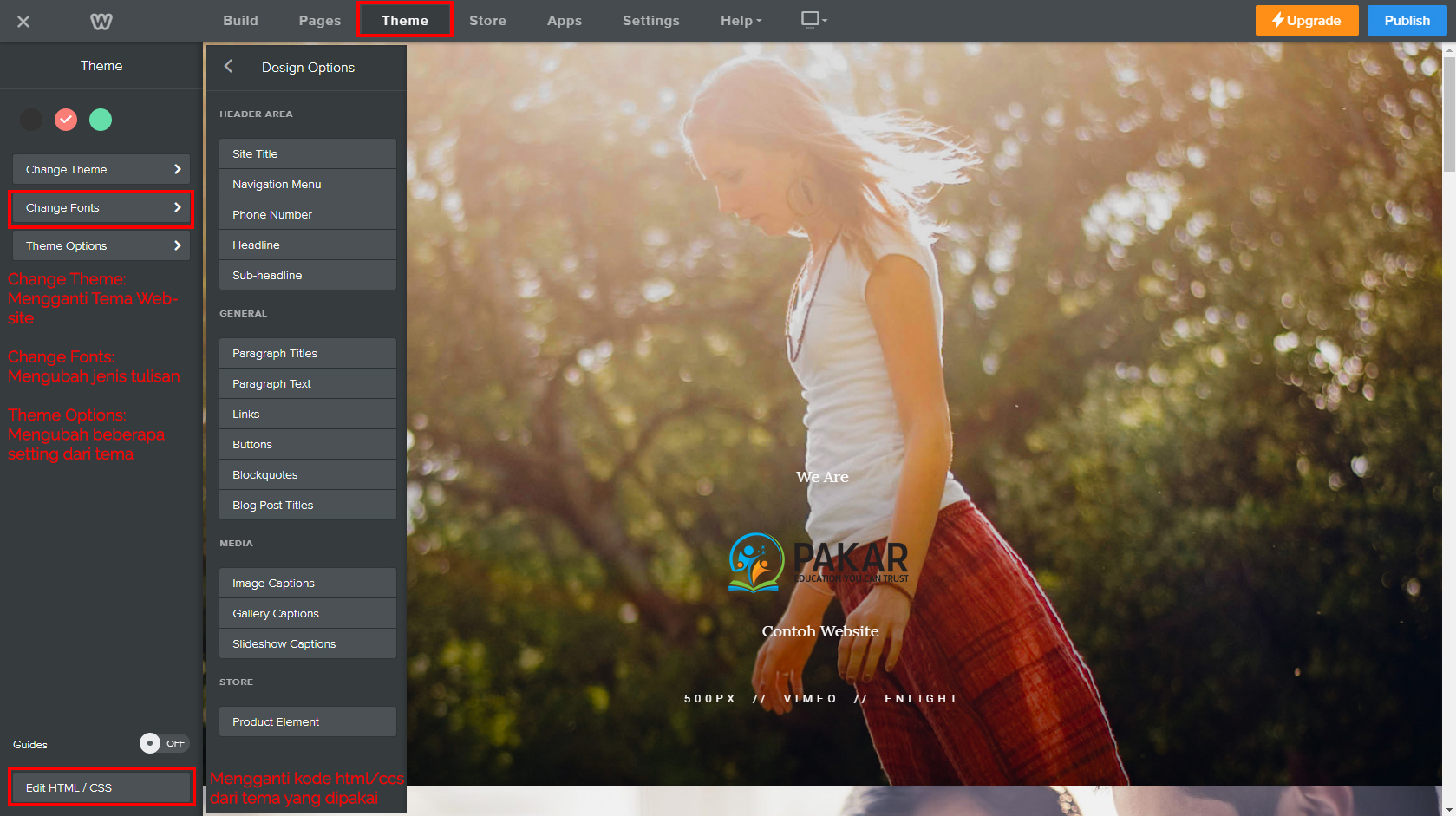The width and height of the screenshot is (1456, 816).
Task: Open the Apps tab
Action: point(565,21)
